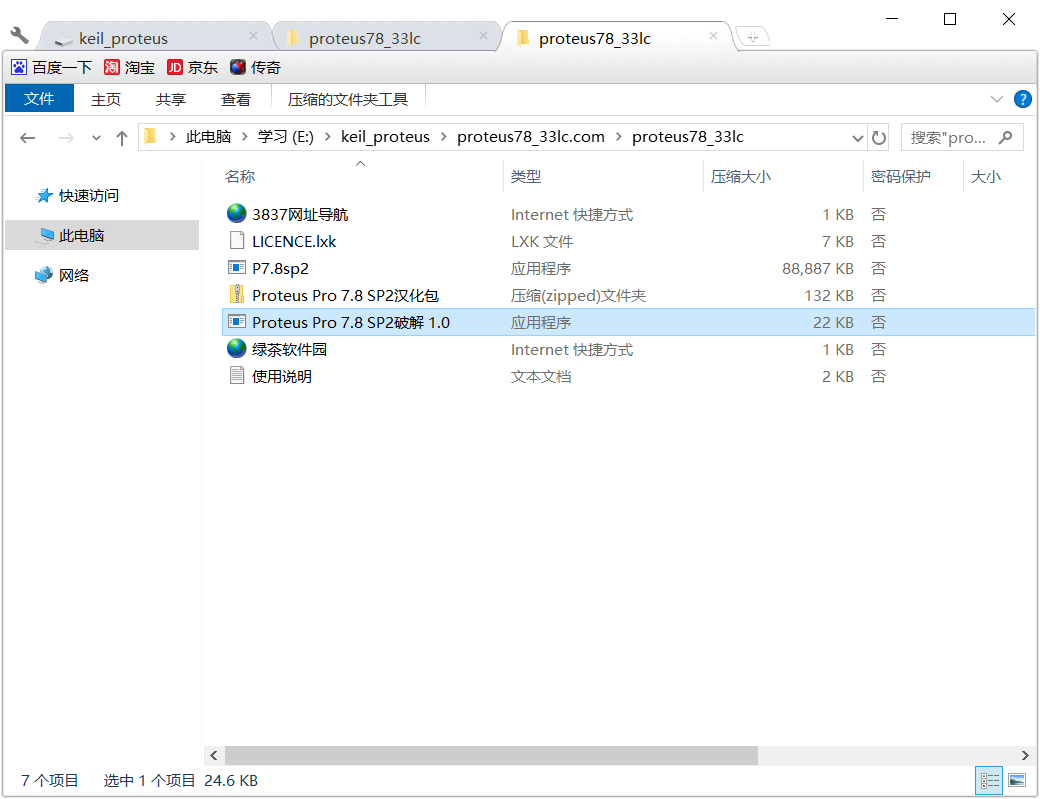Open the 传奇 bookmark
Screen dimensions: 1040x799
point(255,67)
